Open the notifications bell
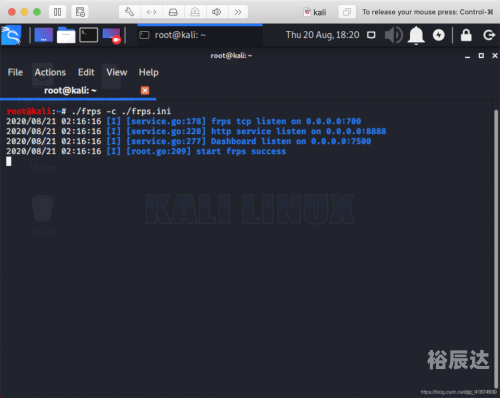Viewport: 500px width, 398px height. point(416,35)
